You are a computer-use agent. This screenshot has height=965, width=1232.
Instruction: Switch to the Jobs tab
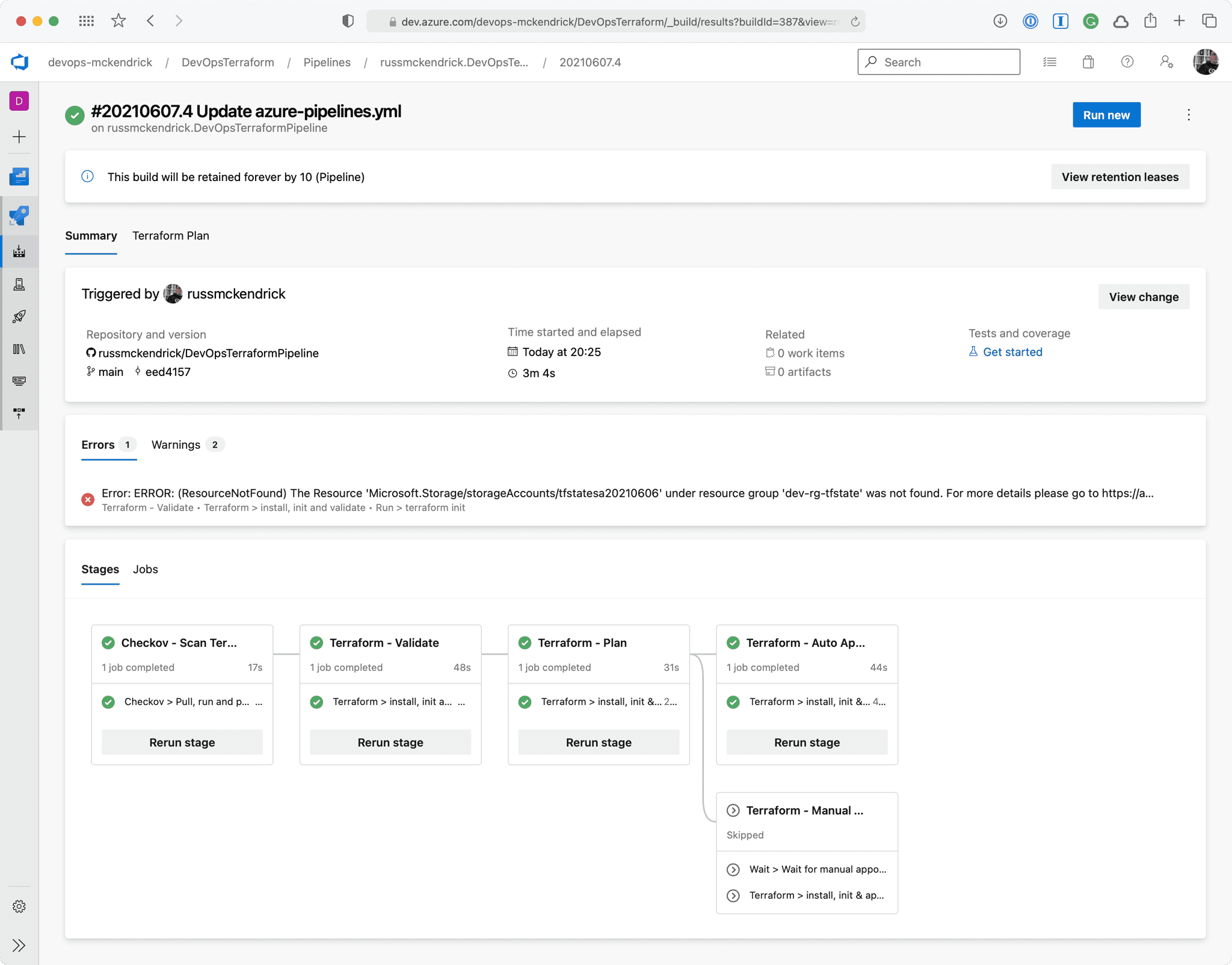(145, 569)
